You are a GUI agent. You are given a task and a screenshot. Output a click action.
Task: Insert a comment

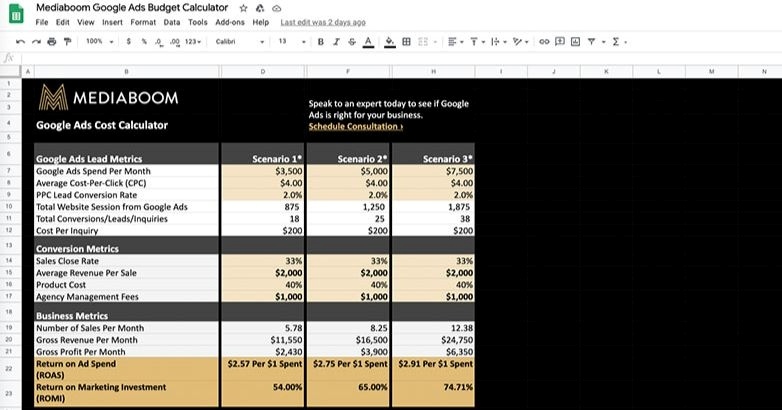560,42
